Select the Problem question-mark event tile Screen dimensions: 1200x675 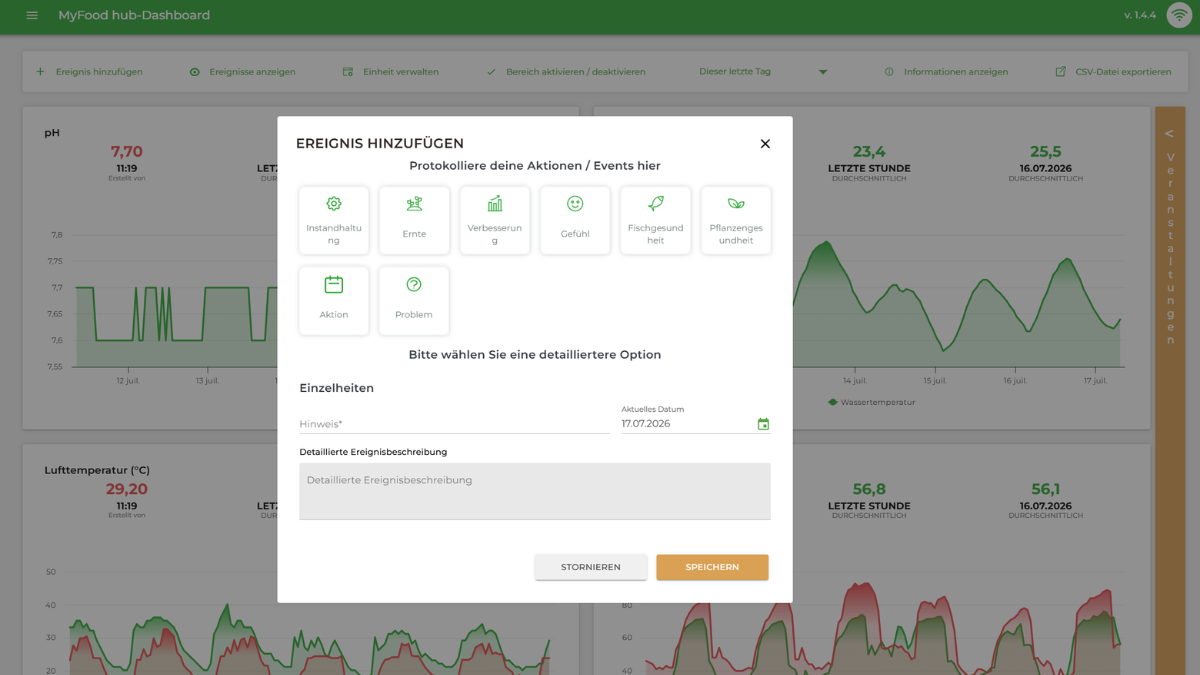click(x=414, y=300)
